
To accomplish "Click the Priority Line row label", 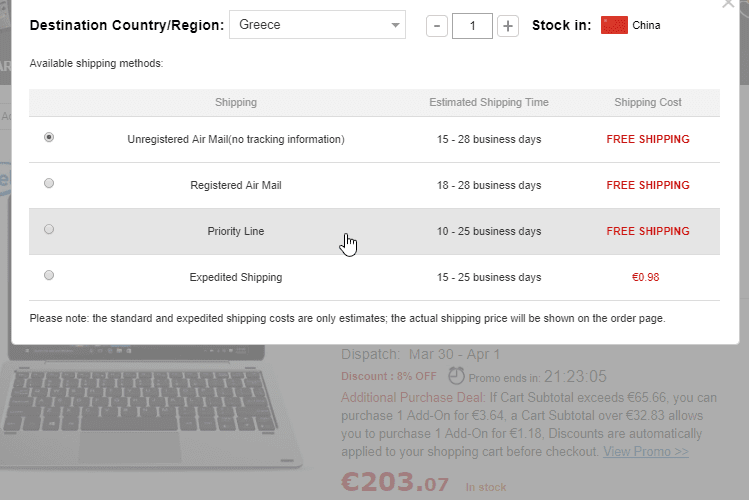I will 236,231.
